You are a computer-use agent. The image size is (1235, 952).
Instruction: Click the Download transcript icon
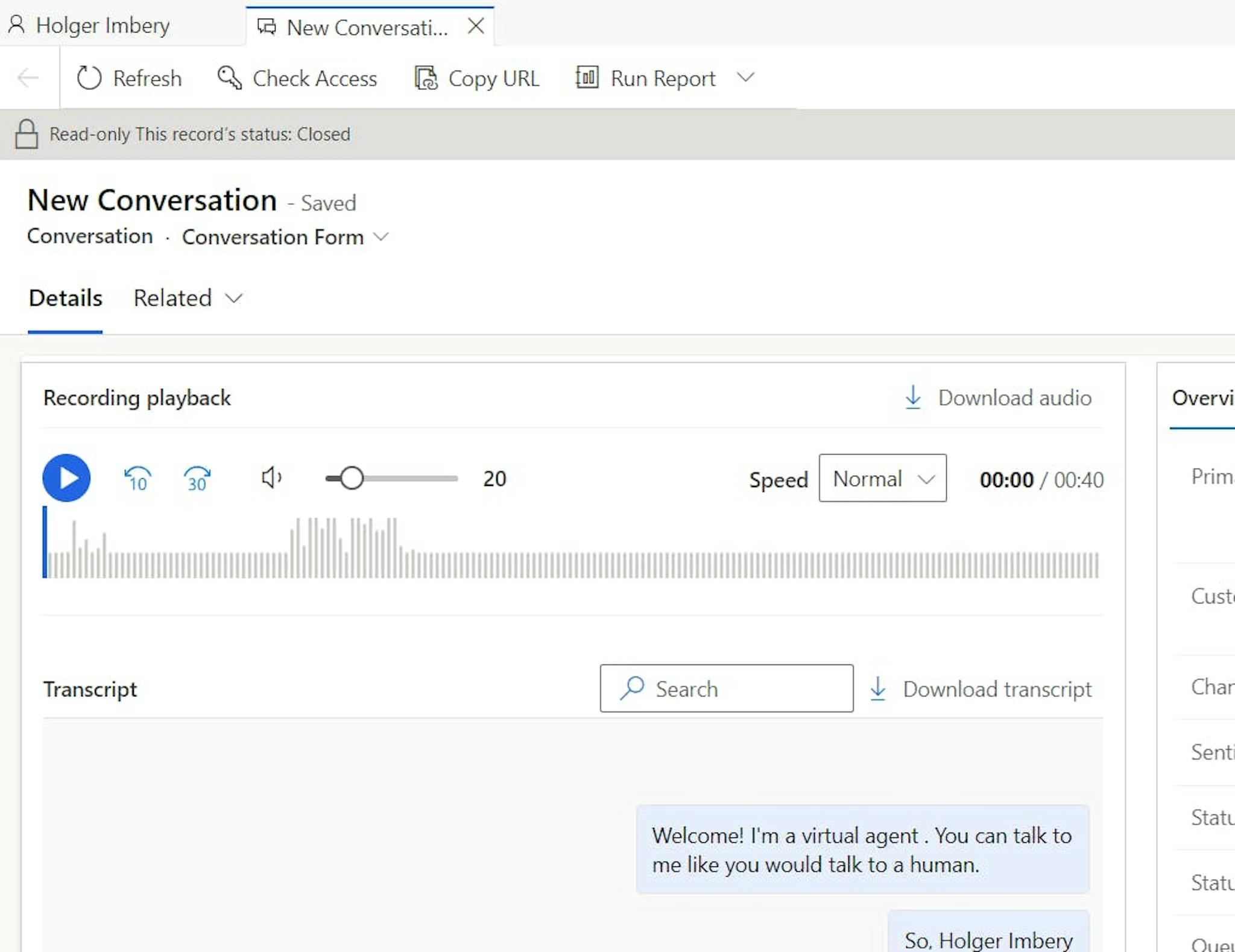click(878, 688)
